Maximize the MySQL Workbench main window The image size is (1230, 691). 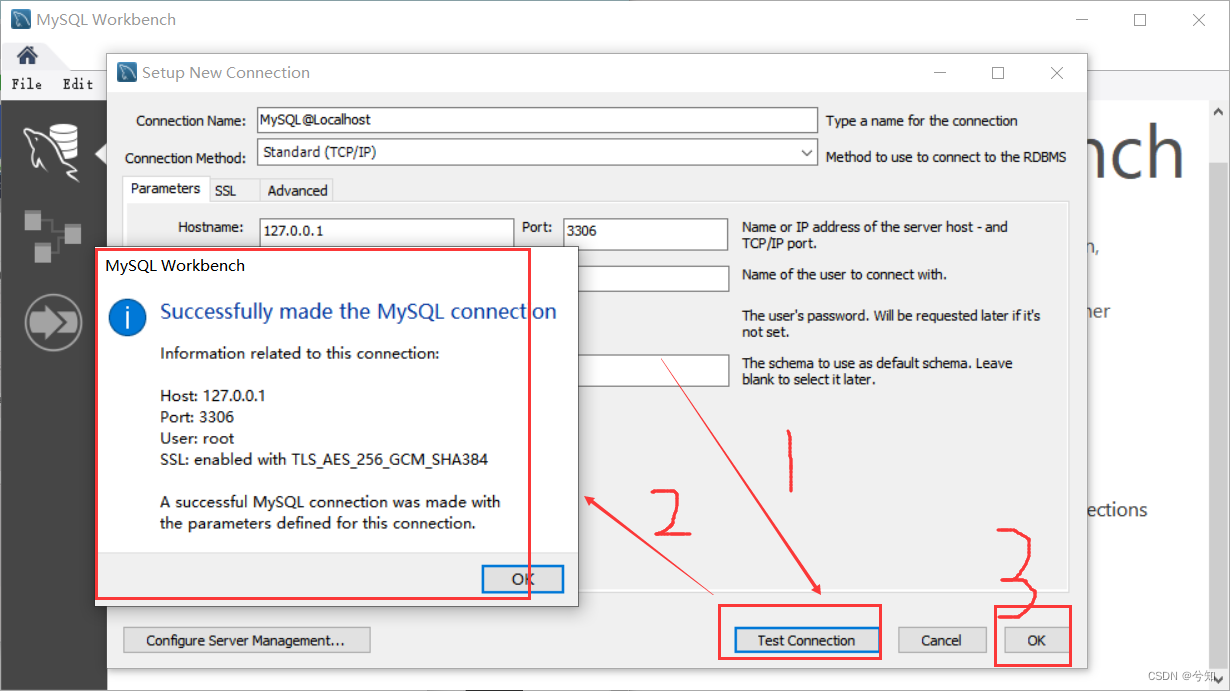pos(1140,20)
